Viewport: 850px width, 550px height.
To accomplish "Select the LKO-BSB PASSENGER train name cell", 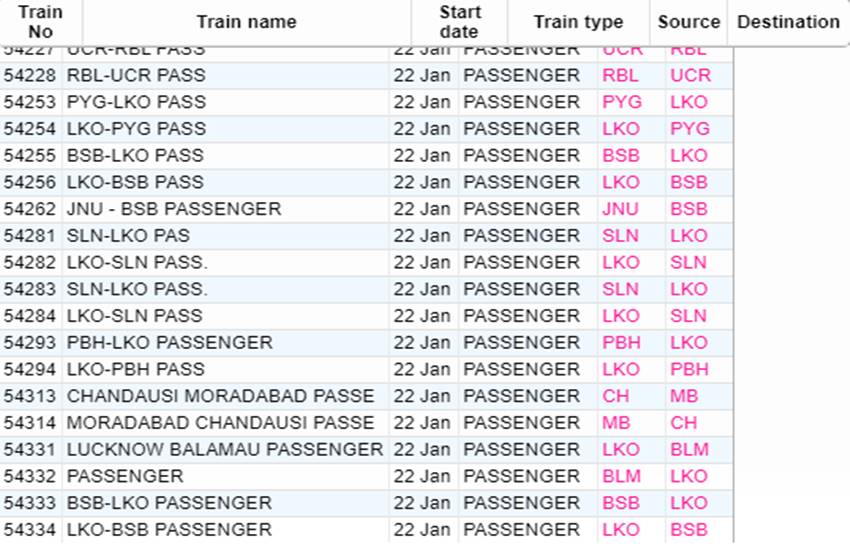I will [x=169, y=529].
